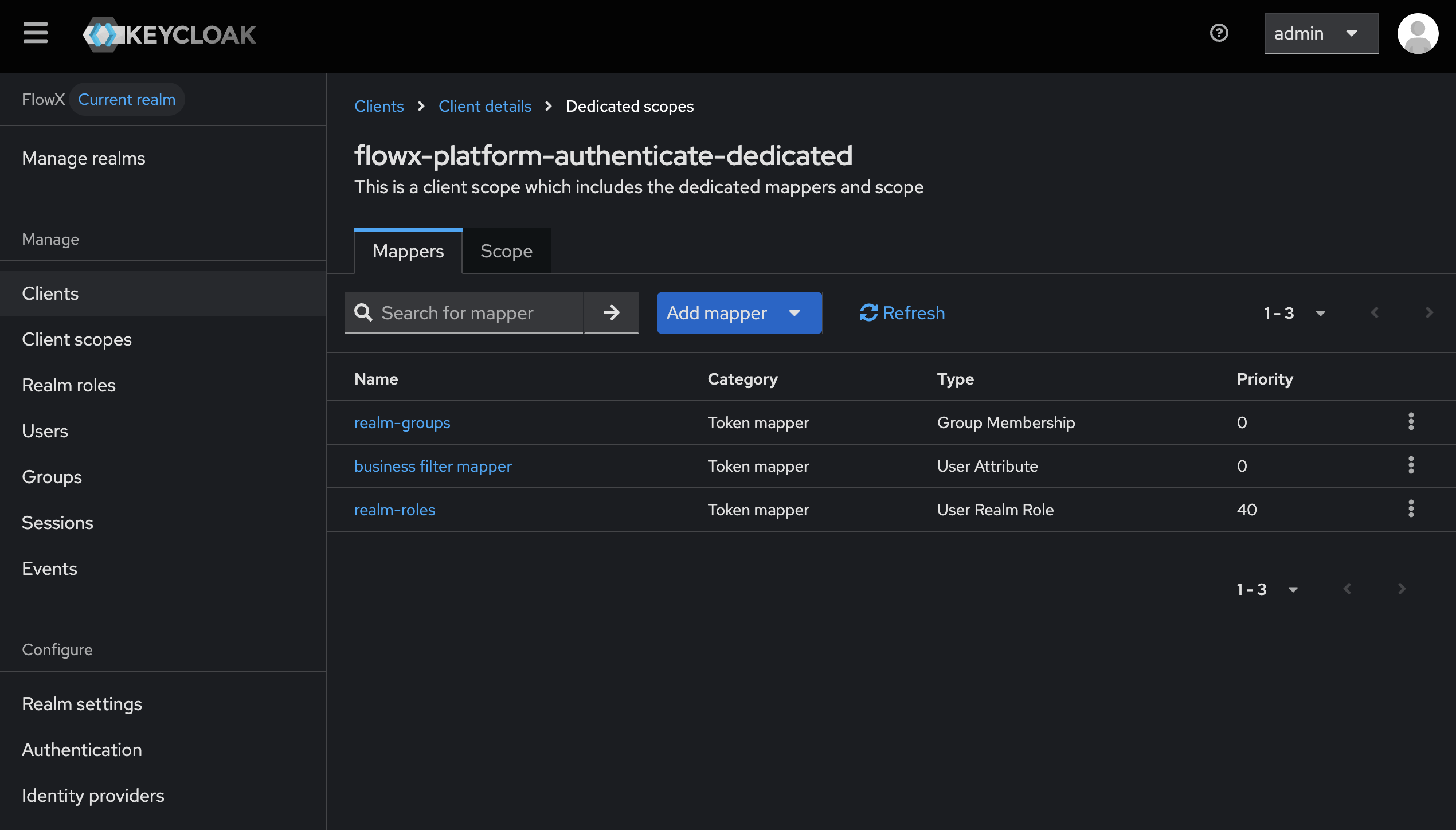Viewport: 1456px width, 830px height.
Task: Open the user avatar menu
Action: pyautogui.click(x=1417, y=33)
